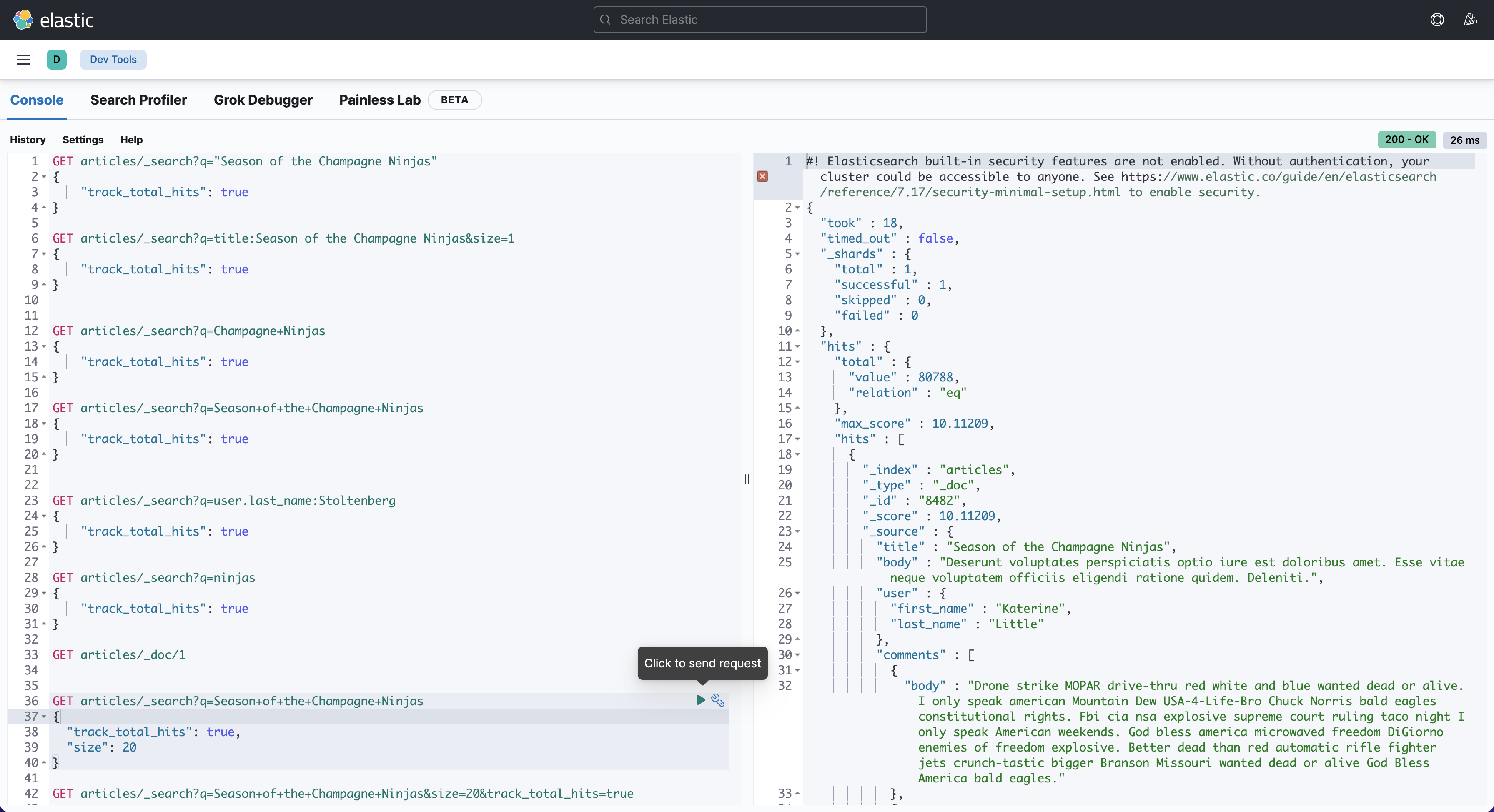Collapse the editor block at line 18
The height and width of the screenshot is (812, 1494).
click(x=44, y=424)
